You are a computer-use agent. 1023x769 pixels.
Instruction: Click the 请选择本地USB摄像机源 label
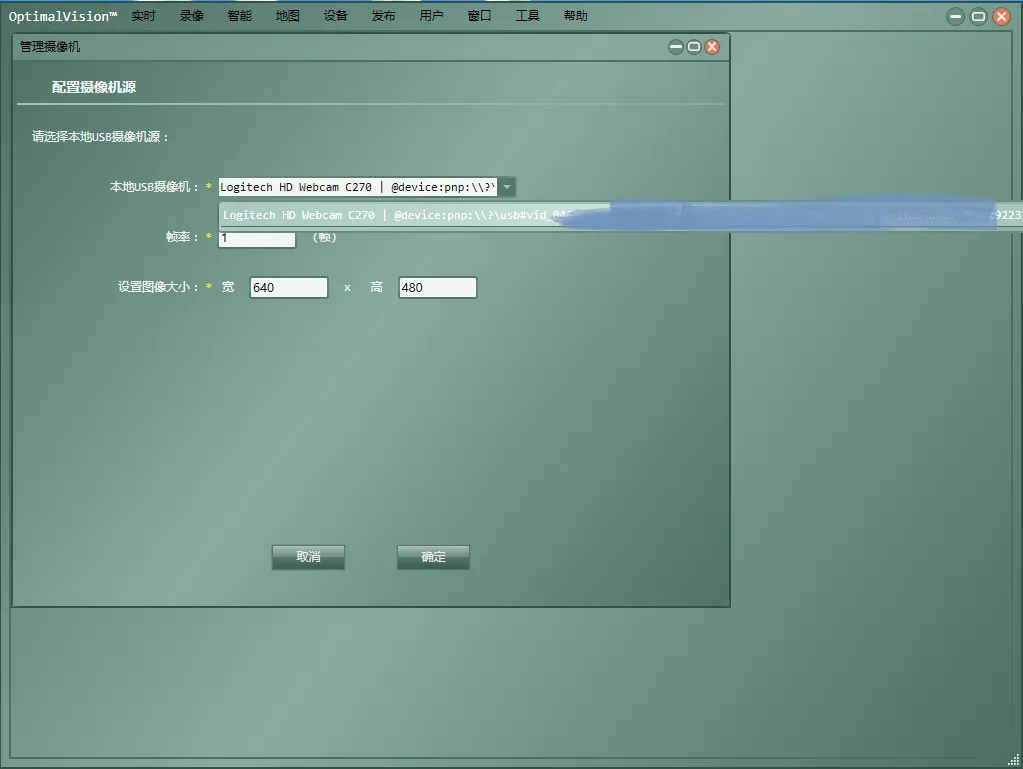pyautogui.click(x=100, y=136)
